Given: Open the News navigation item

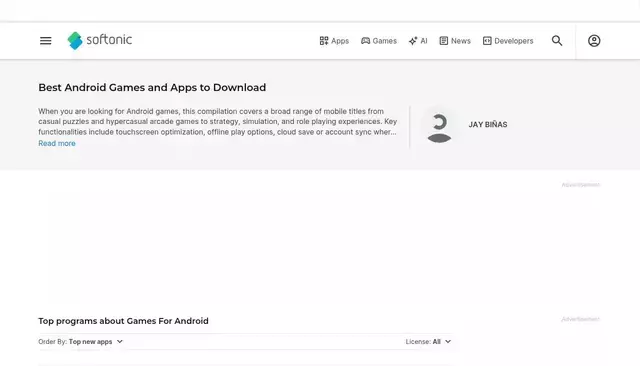Looking at the screenshot, I should (455, 41).
